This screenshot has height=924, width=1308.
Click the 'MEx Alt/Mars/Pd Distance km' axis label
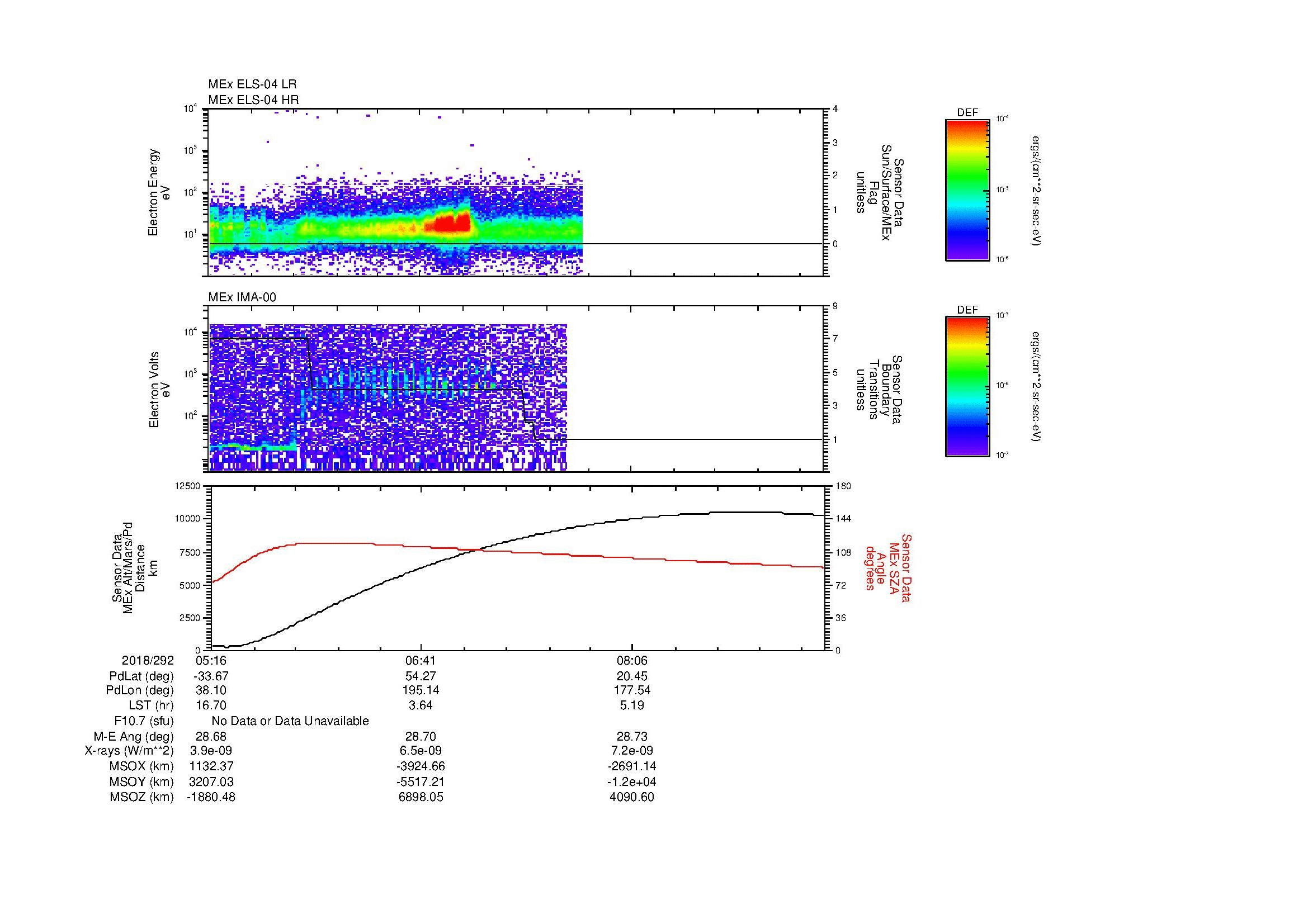[134, 568]
